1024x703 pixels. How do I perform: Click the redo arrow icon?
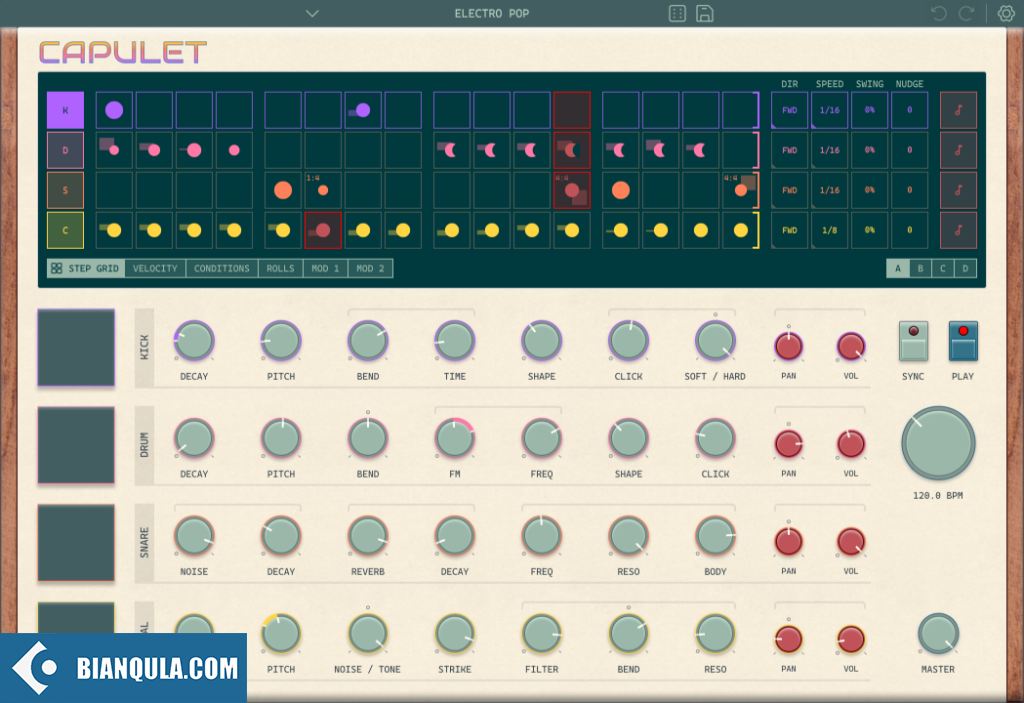(x=967, y=14)
